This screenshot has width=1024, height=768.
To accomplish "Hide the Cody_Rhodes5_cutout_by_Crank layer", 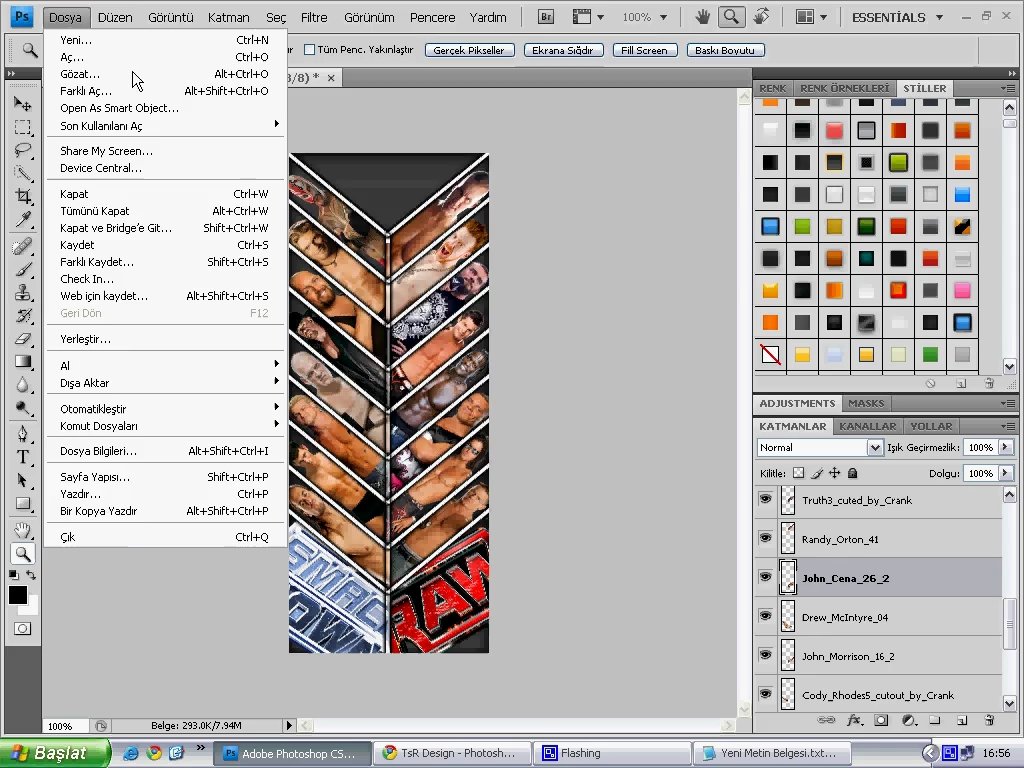I will tap(765, 694).
